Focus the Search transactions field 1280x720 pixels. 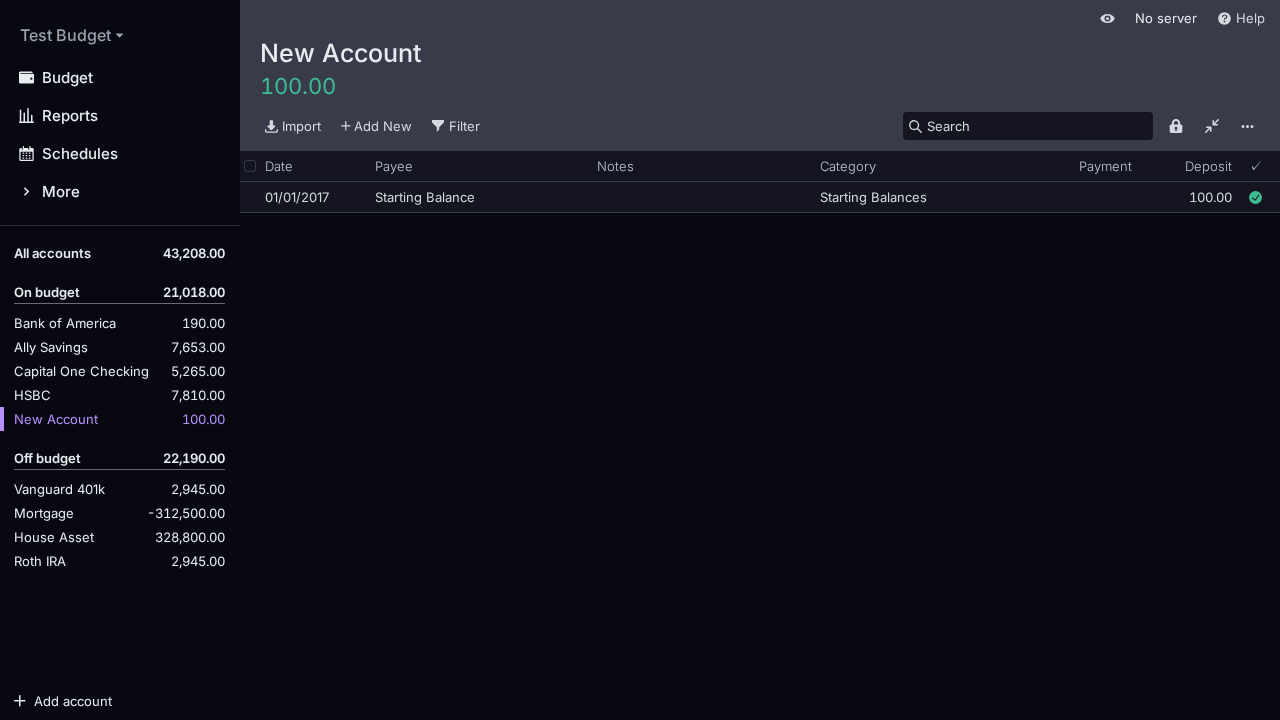[x=1035, y=126]
